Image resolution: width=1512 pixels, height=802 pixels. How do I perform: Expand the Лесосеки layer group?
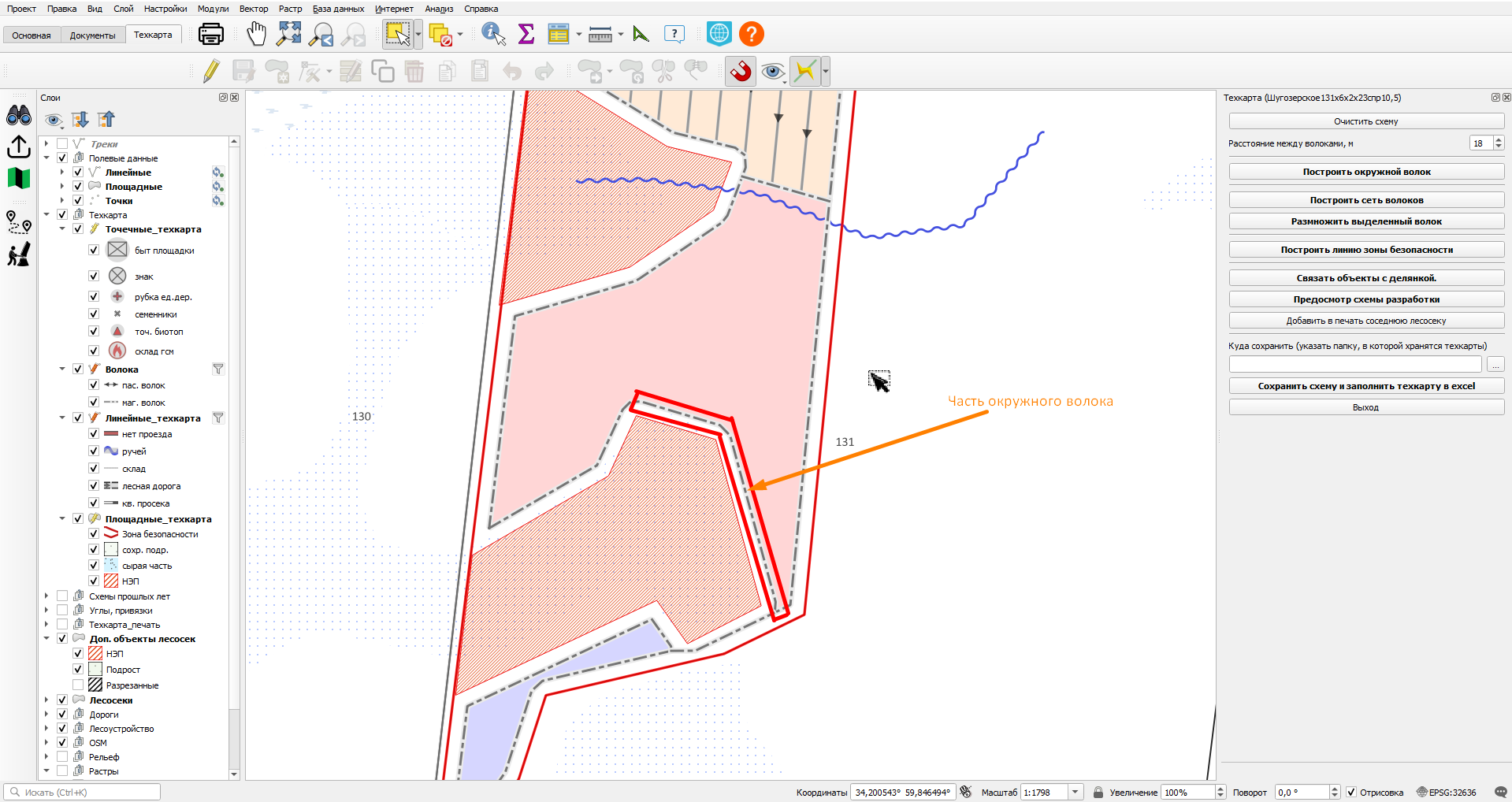46,700
